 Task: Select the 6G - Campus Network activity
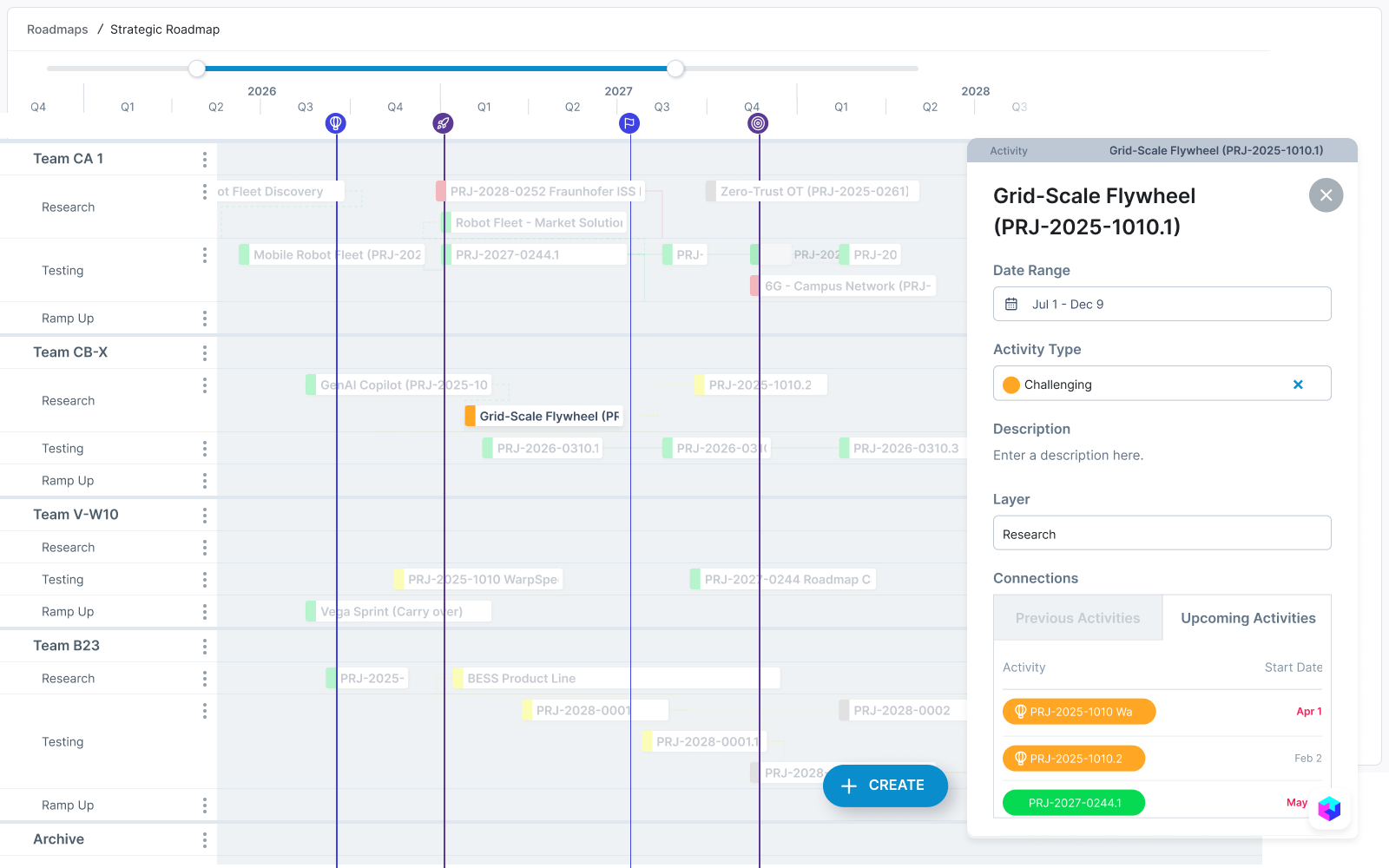(843, 286)
